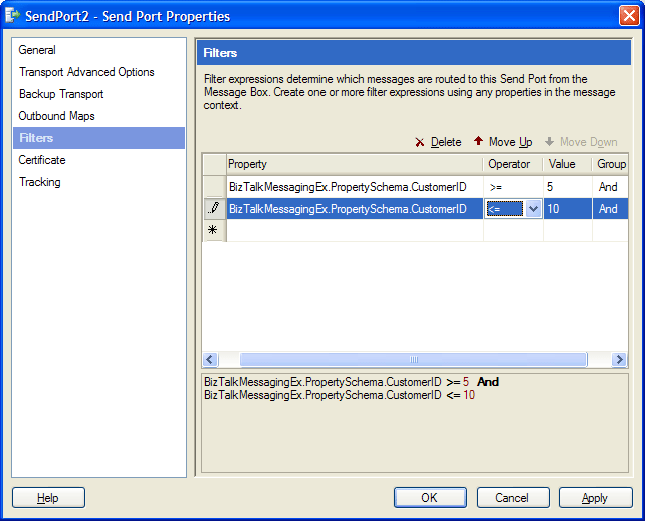
Task: Click the filter expression preview pane
Action: 415,423
